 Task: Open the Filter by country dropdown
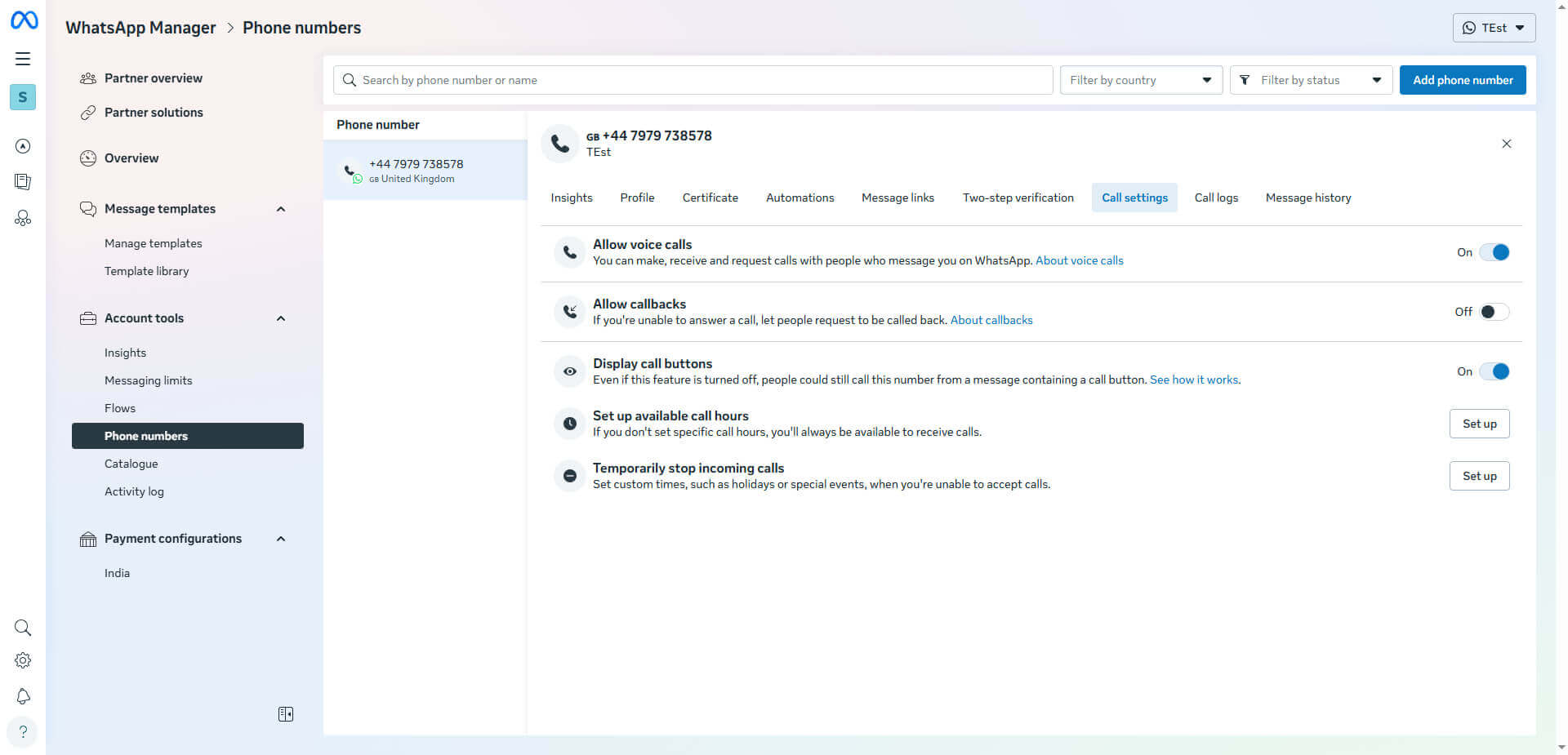1140,80
